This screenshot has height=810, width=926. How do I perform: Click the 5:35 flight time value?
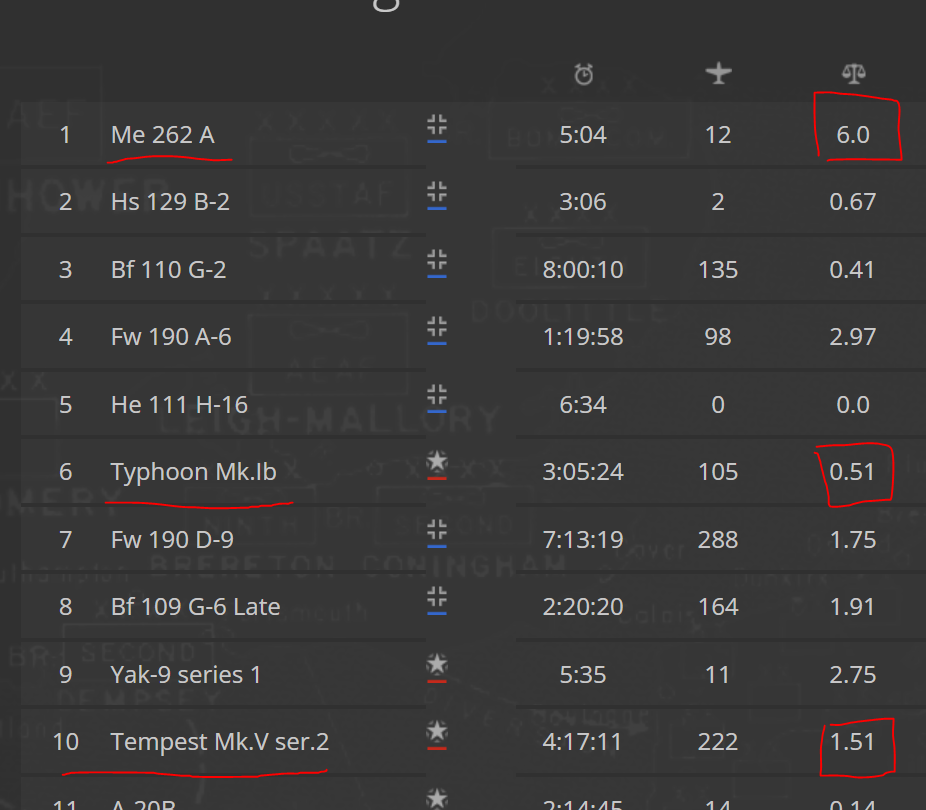pos(583,675)
